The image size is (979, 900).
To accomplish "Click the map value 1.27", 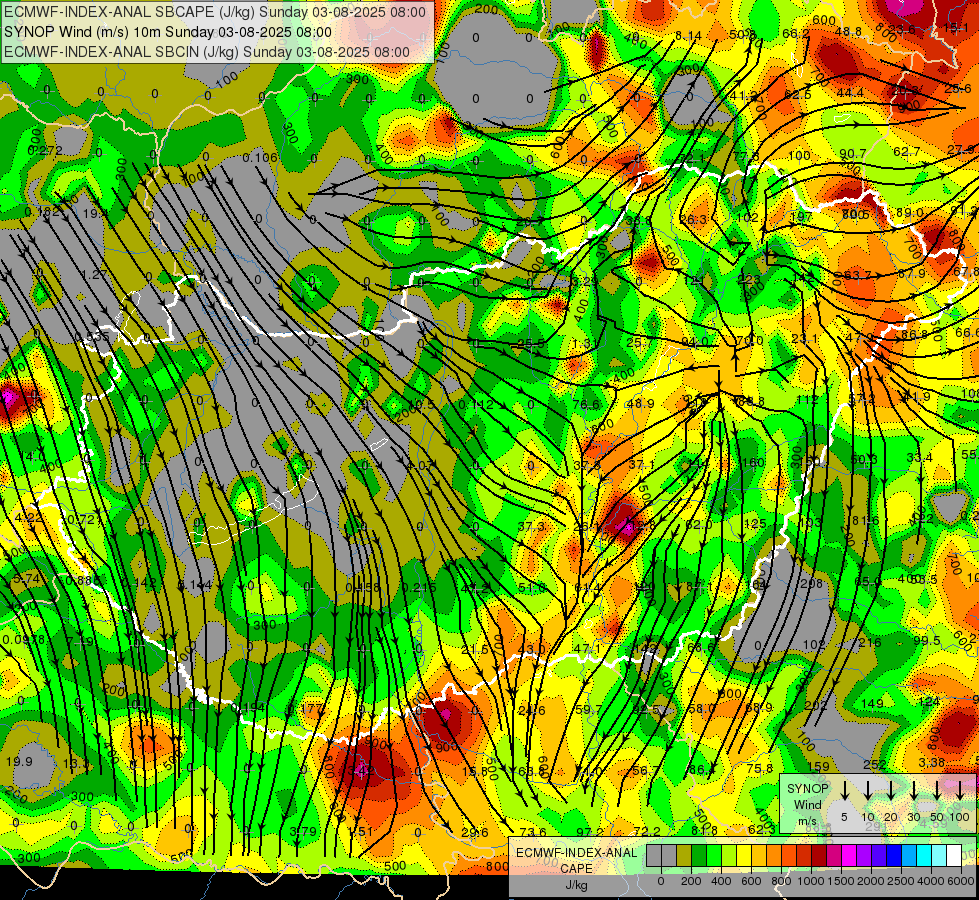I will (x=94, y=274).
